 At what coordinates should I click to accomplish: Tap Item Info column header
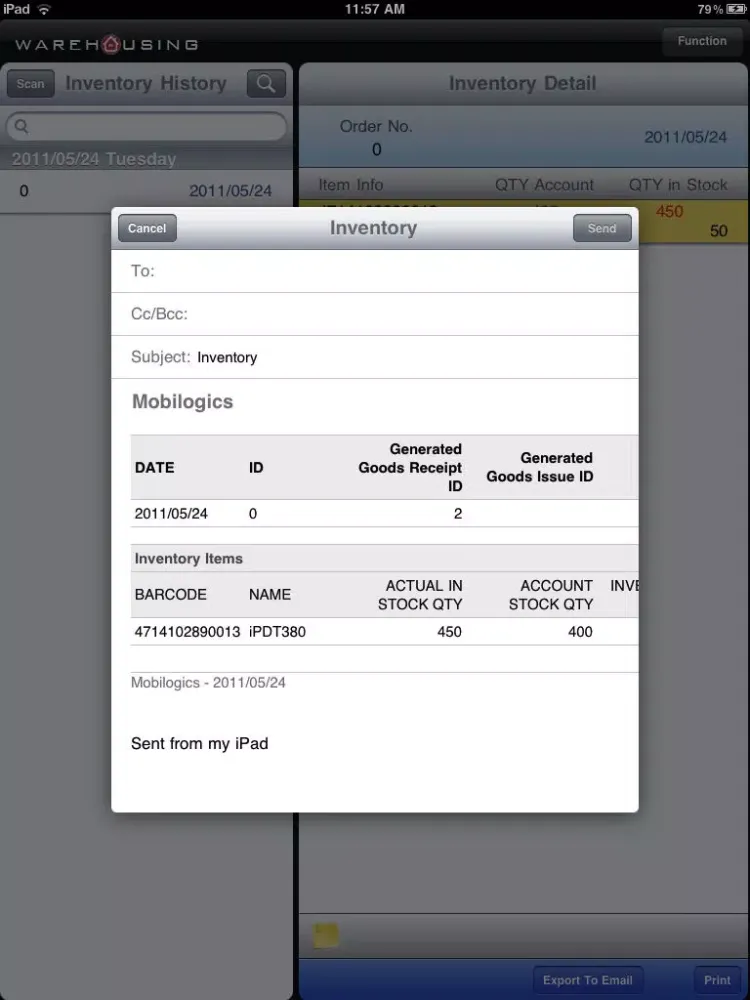click(x=351, y=185)
